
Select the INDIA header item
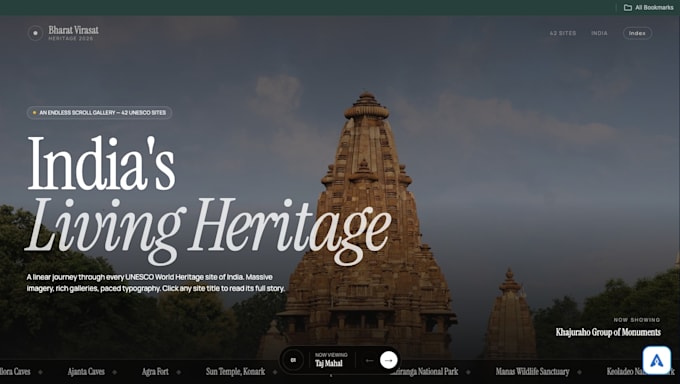(x=599, y=33)
